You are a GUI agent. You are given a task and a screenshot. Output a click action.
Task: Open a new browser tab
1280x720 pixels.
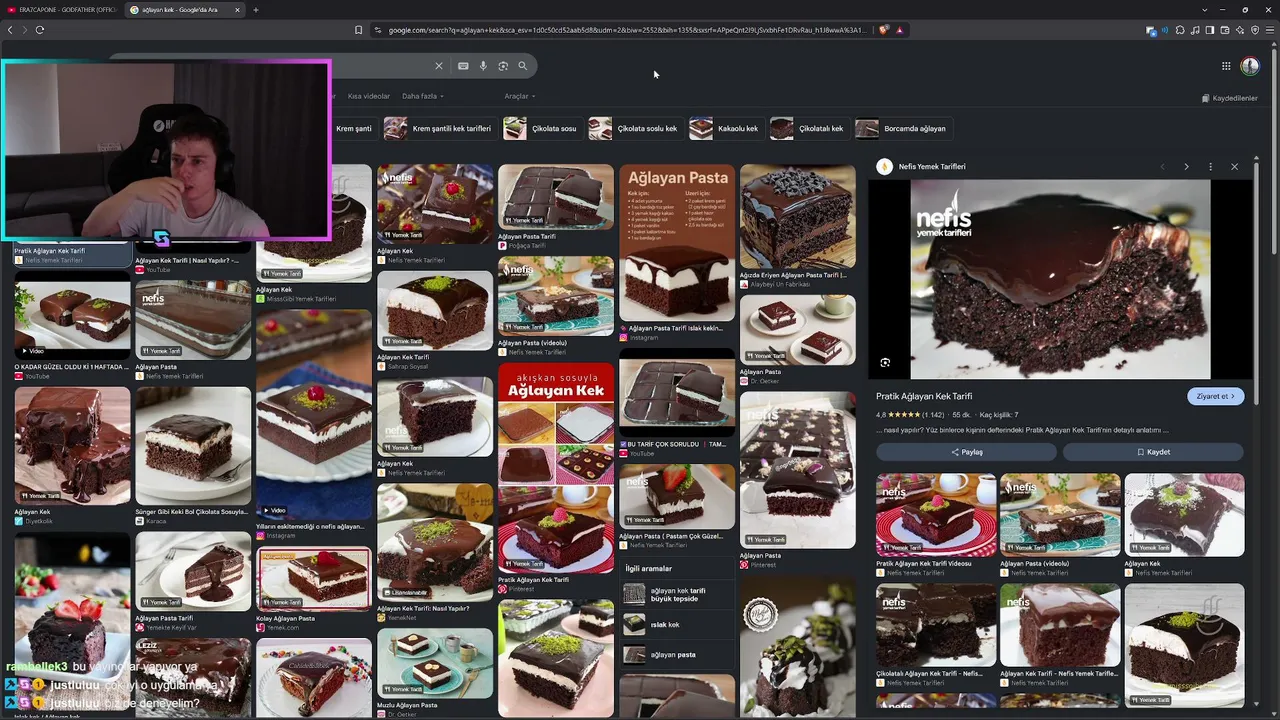point(256,10)
